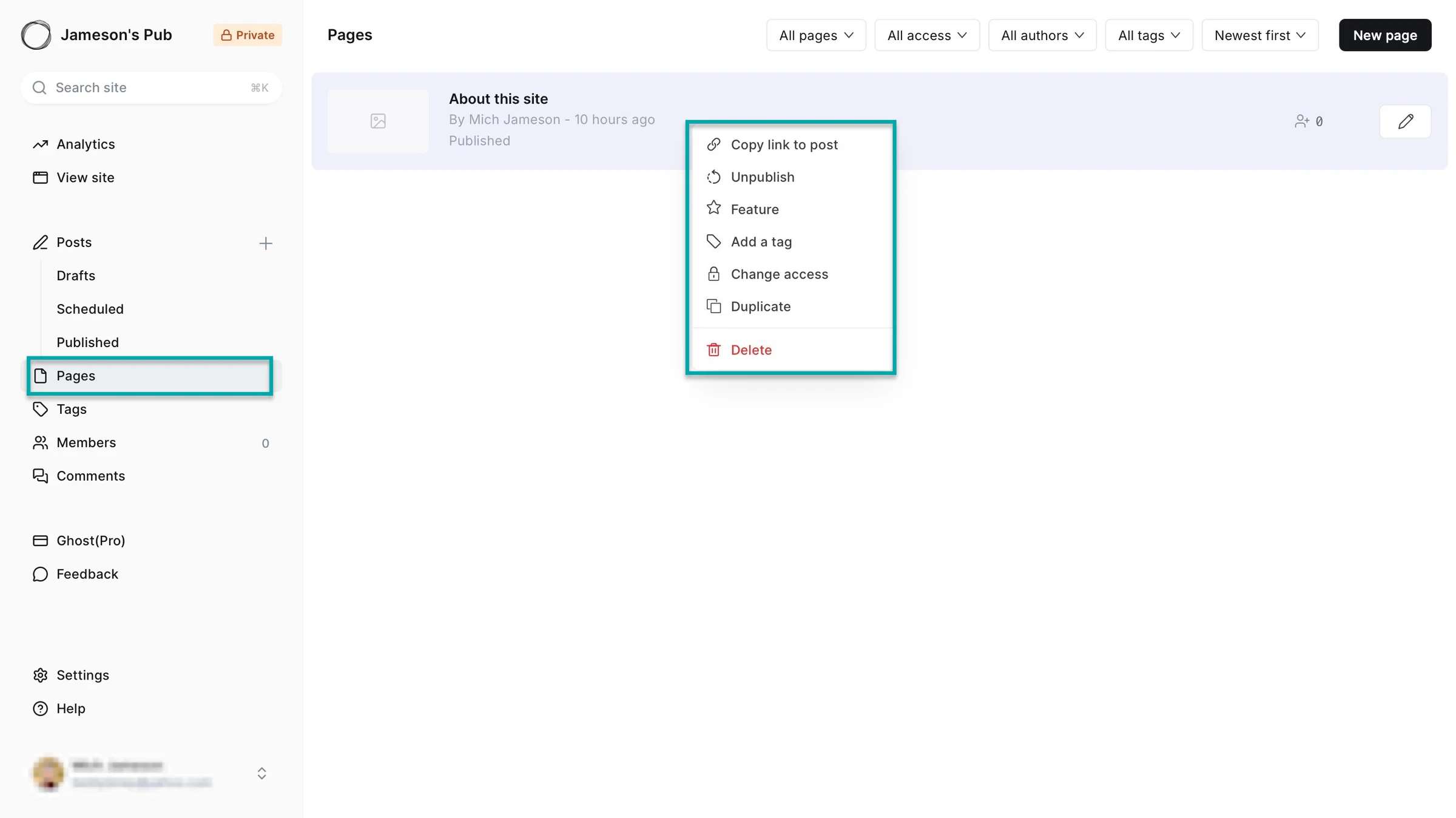Screen dimensions: 1456x818
Task: Open the Scheduled posts view
Action: (90, 309)
